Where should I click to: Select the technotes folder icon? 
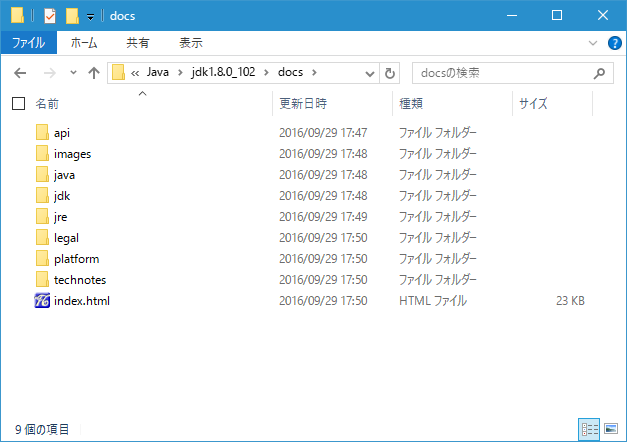point(42,280)
